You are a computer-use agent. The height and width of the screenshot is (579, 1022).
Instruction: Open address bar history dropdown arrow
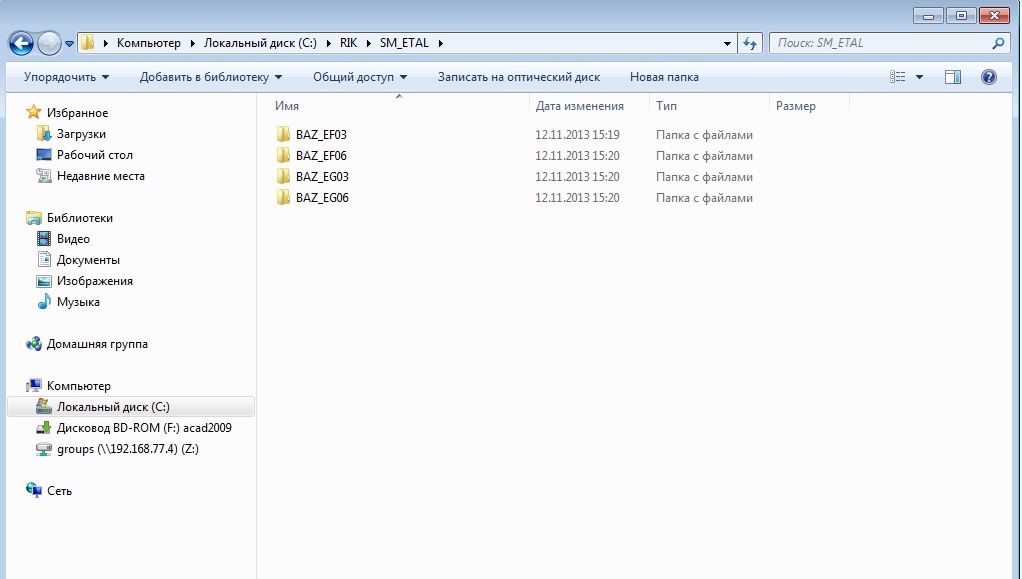click(x=728, y=44)
